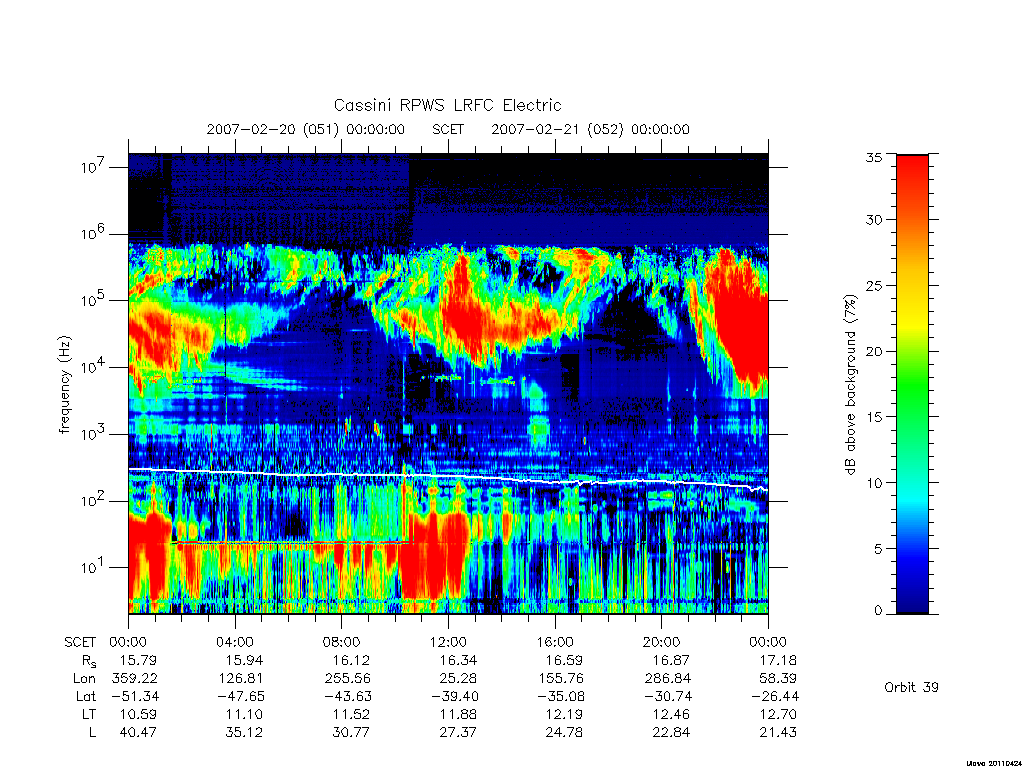Image resolution: width=1024 pixels, height=768 pixels.
Task: Click the 'frequency (Hz)' axis label
Action: 64,385
